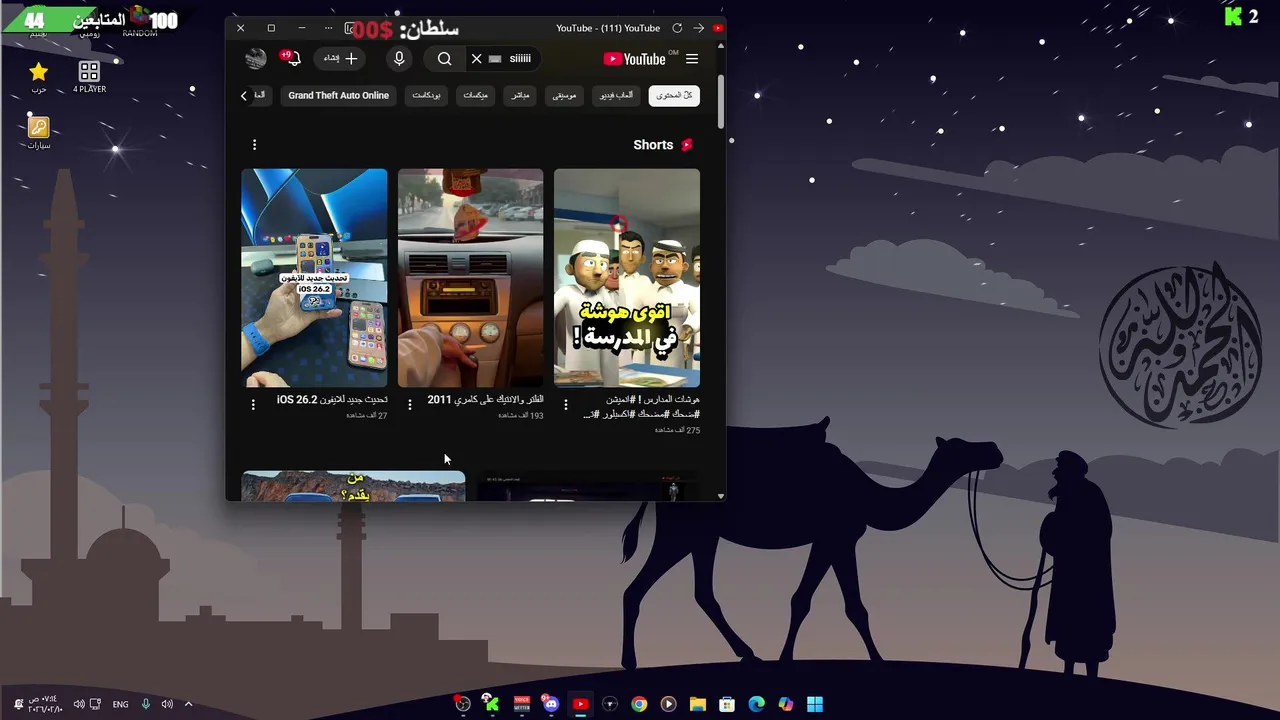Open the account avatar menu
Screen dimensions: 1280x720
[x=256, y=59]
